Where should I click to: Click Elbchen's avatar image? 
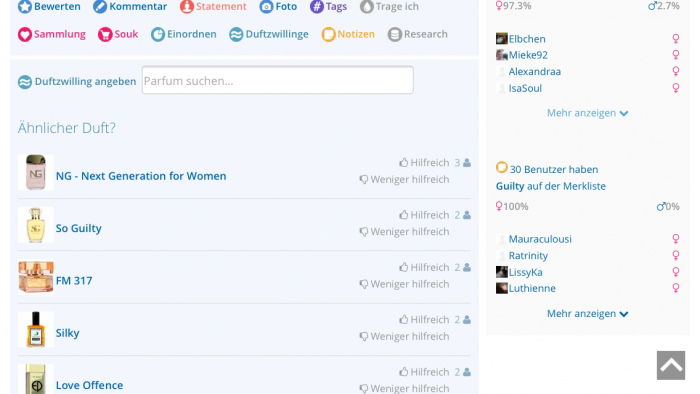pyautogui.click(x=501, y=39)
